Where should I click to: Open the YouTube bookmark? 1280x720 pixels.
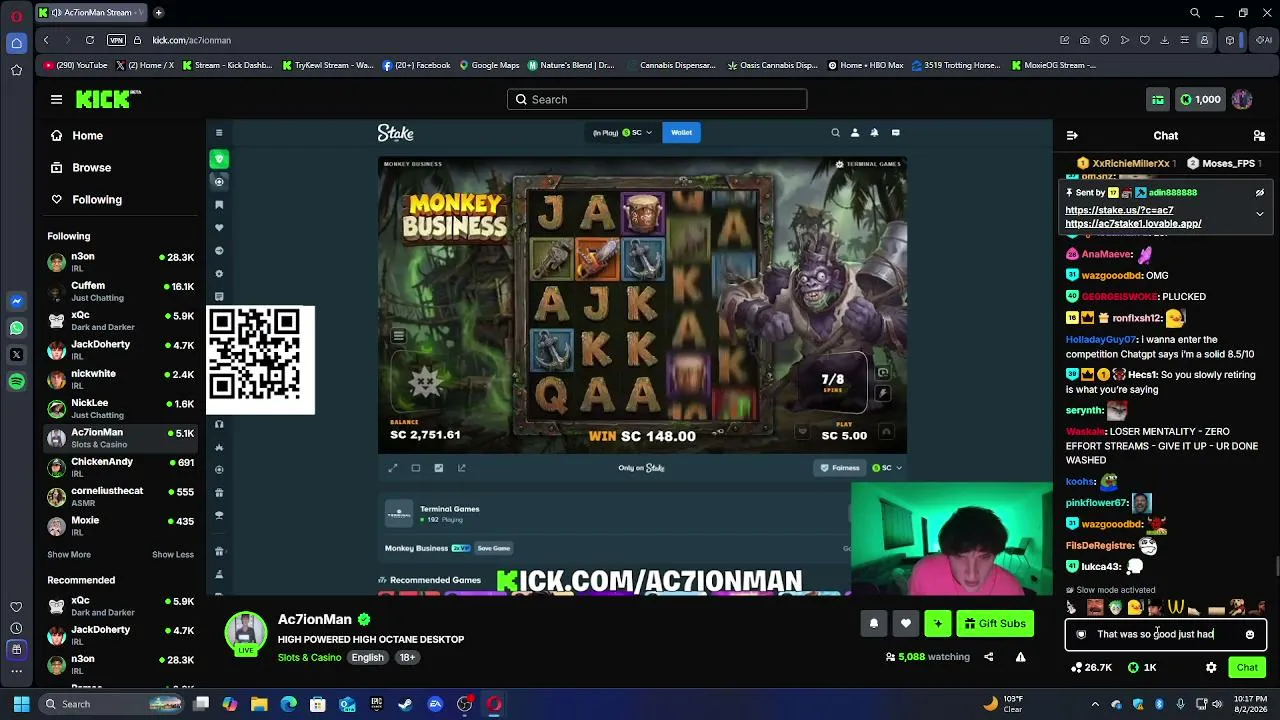76,65
